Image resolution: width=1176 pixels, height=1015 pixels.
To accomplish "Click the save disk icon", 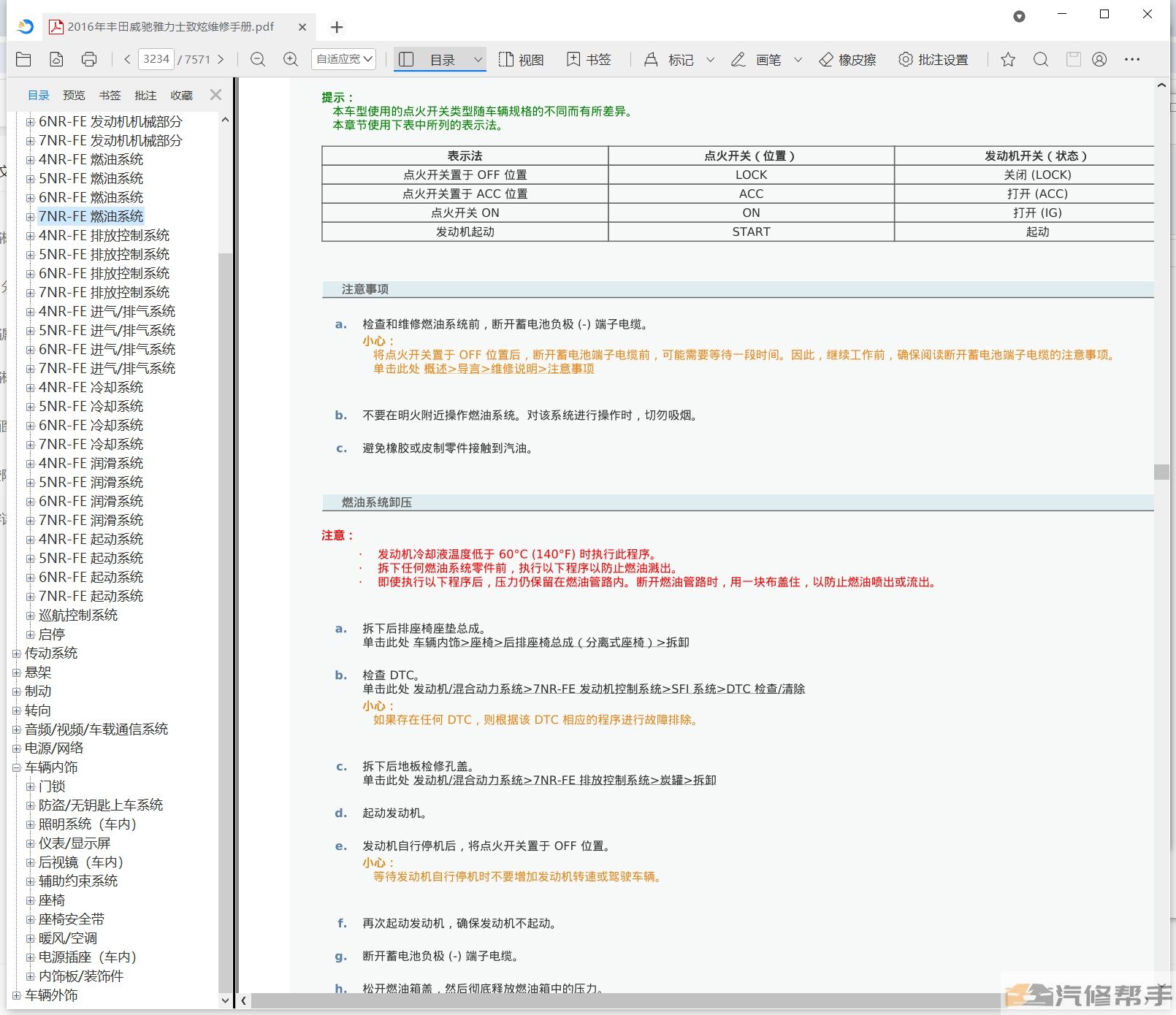I will (1073, 59).
